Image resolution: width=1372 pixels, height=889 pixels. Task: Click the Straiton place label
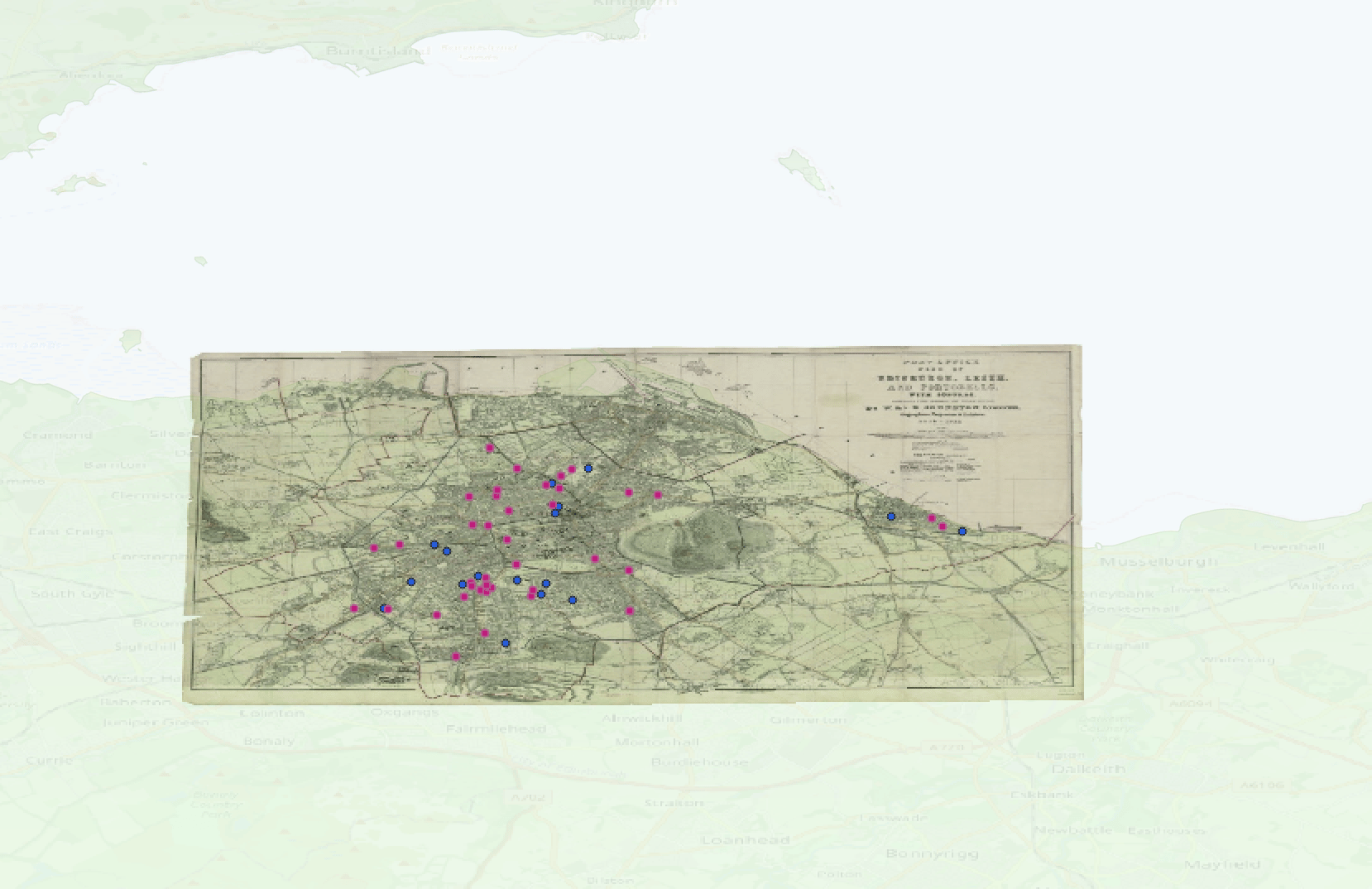click(x=674, y=802)
